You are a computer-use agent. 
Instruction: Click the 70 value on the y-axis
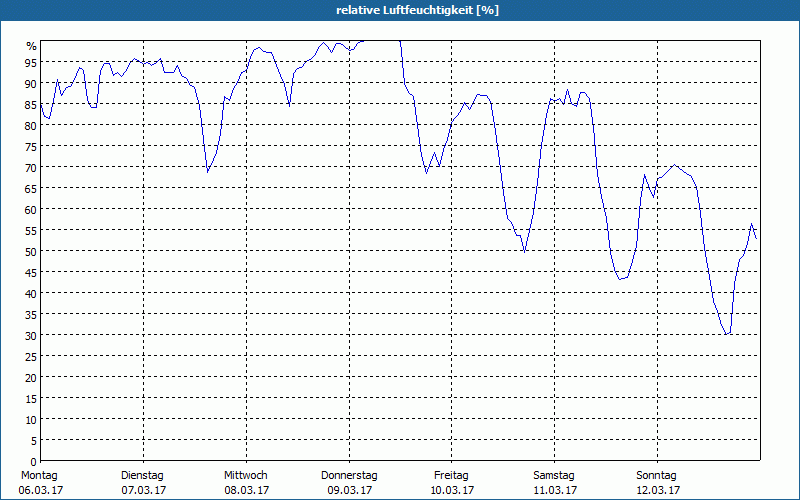coord(31,167)
